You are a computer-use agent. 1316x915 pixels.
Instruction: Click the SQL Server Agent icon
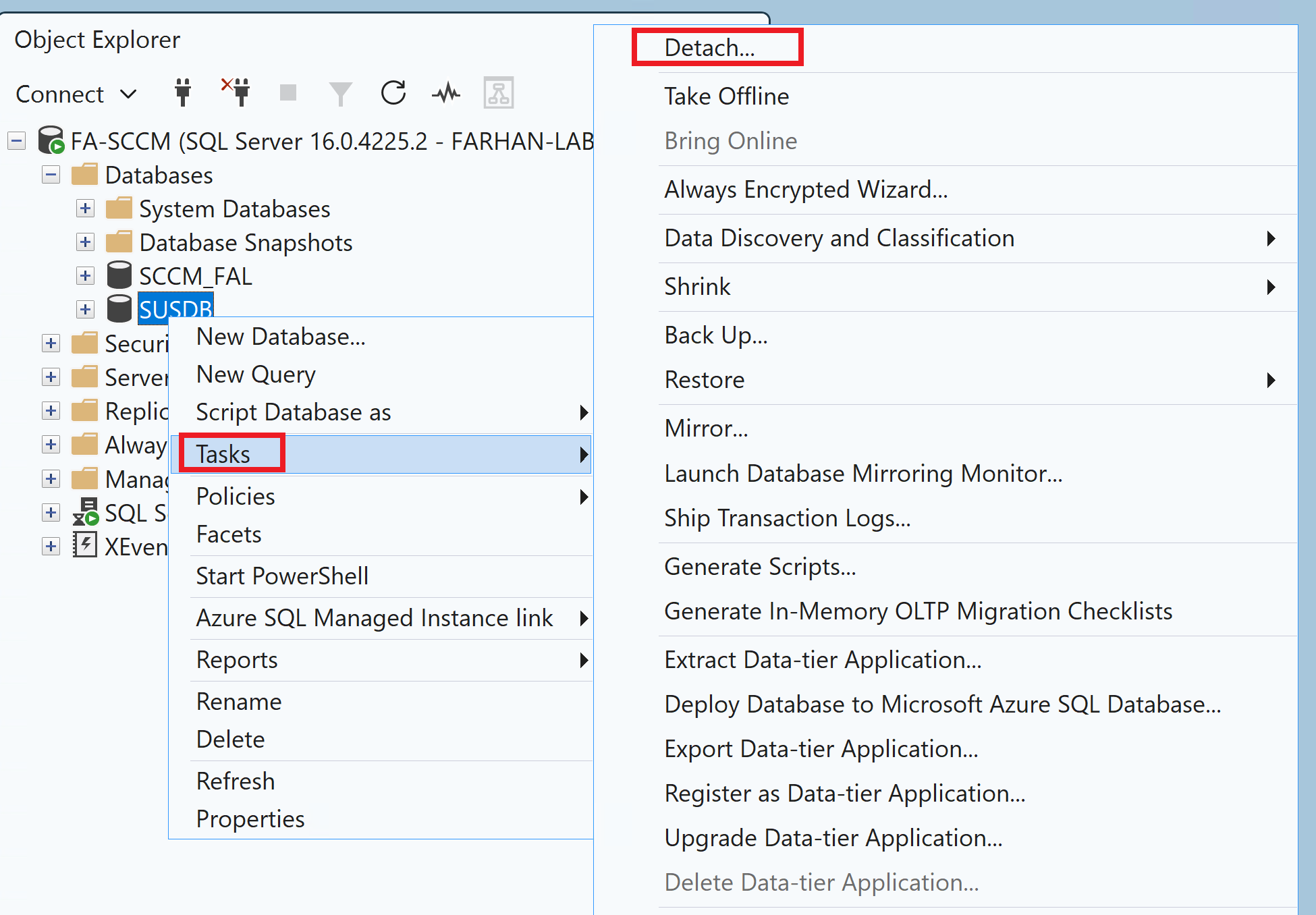(86, 512)
